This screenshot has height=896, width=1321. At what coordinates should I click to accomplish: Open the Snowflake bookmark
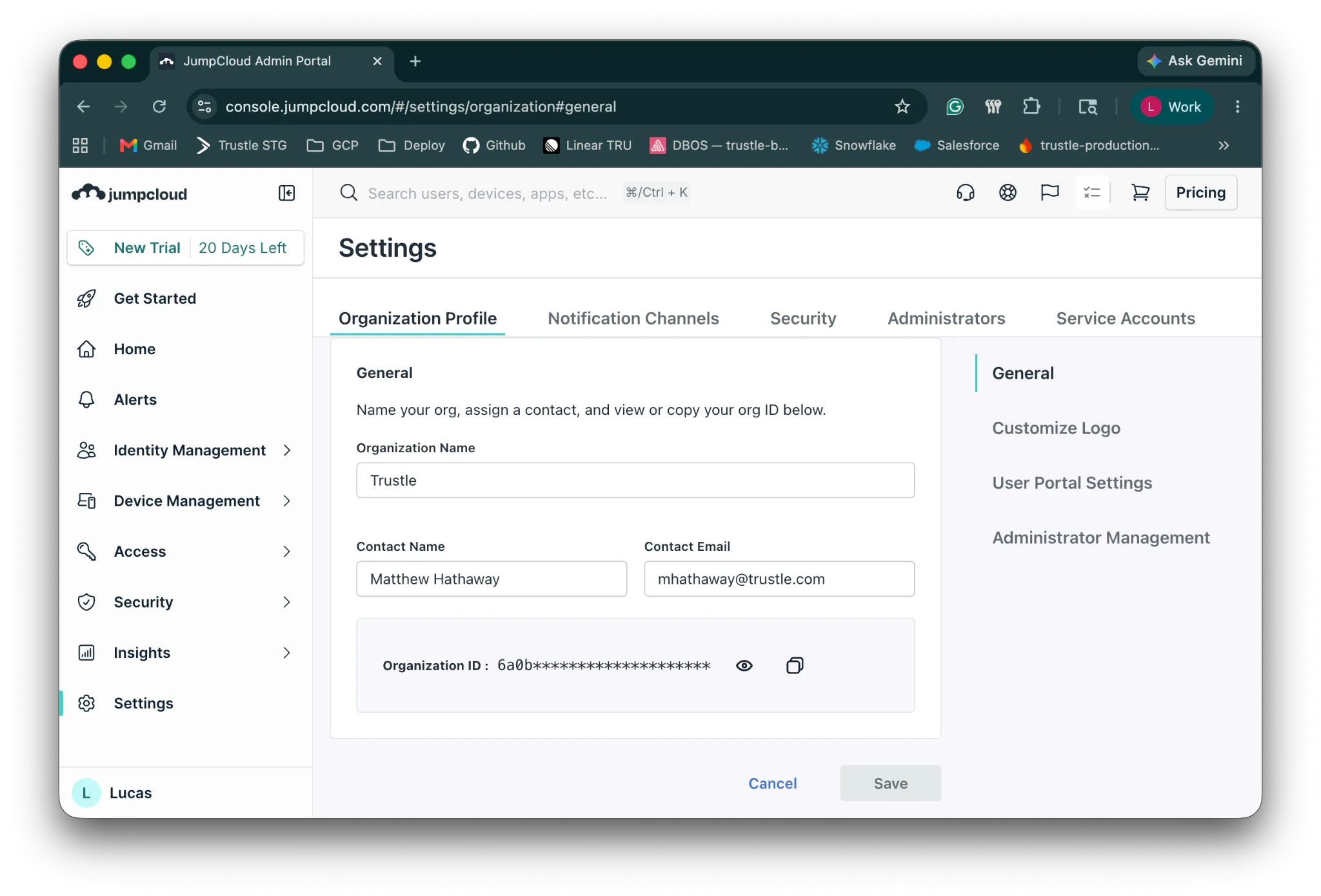click(853, 145)
